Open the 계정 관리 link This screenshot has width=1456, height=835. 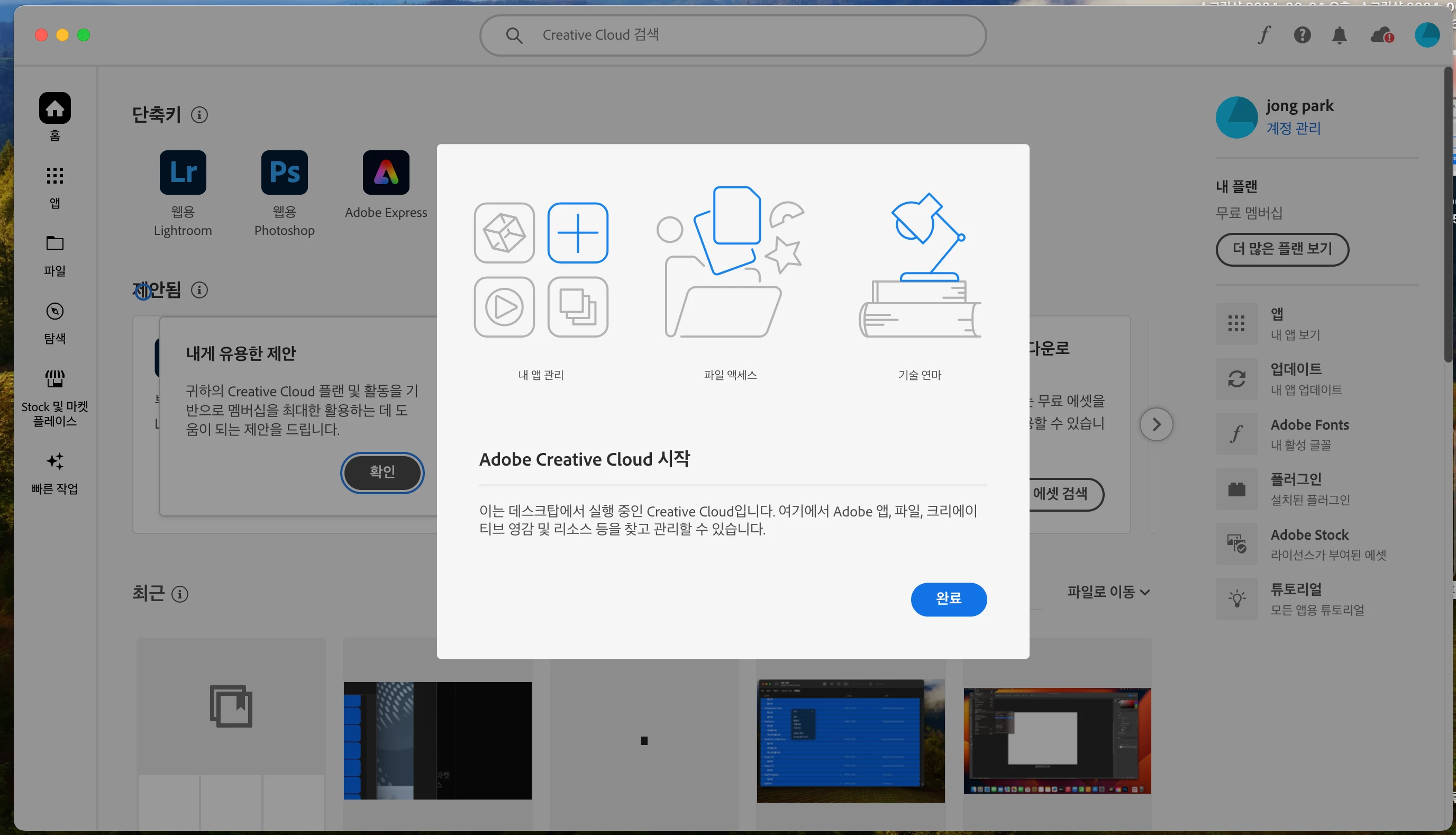pos(1293,128)
